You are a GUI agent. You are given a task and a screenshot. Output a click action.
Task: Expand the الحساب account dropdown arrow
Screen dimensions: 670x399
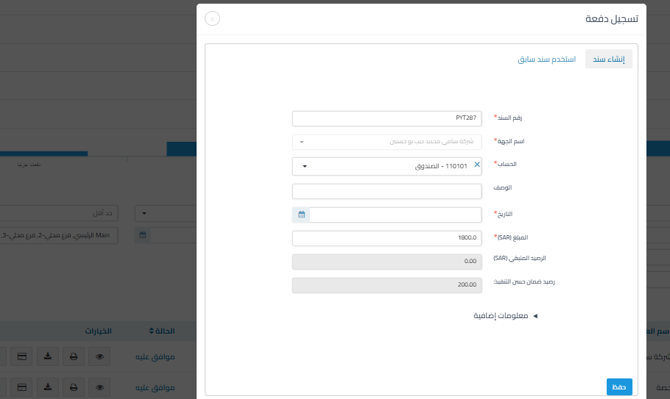click(305, 166)
